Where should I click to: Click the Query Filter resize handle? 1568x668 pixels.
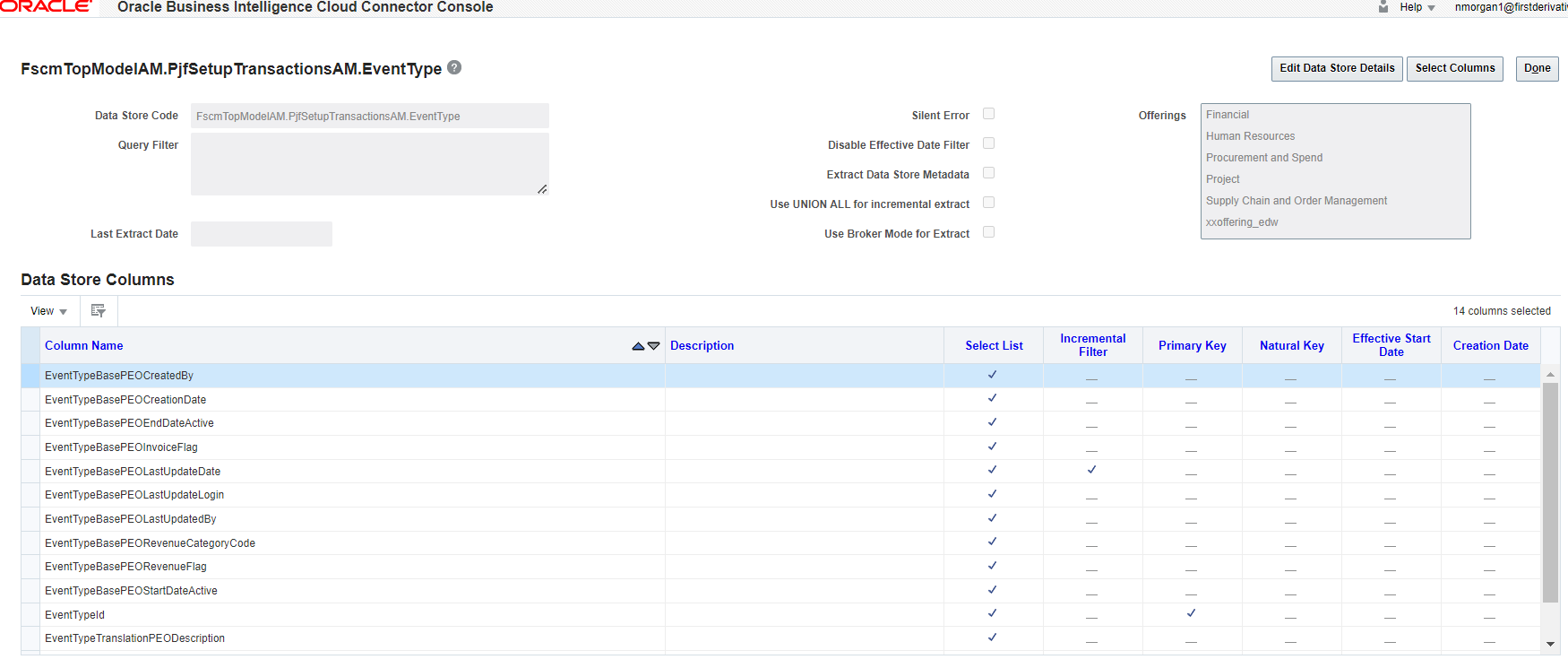click(x=542, y=189)
